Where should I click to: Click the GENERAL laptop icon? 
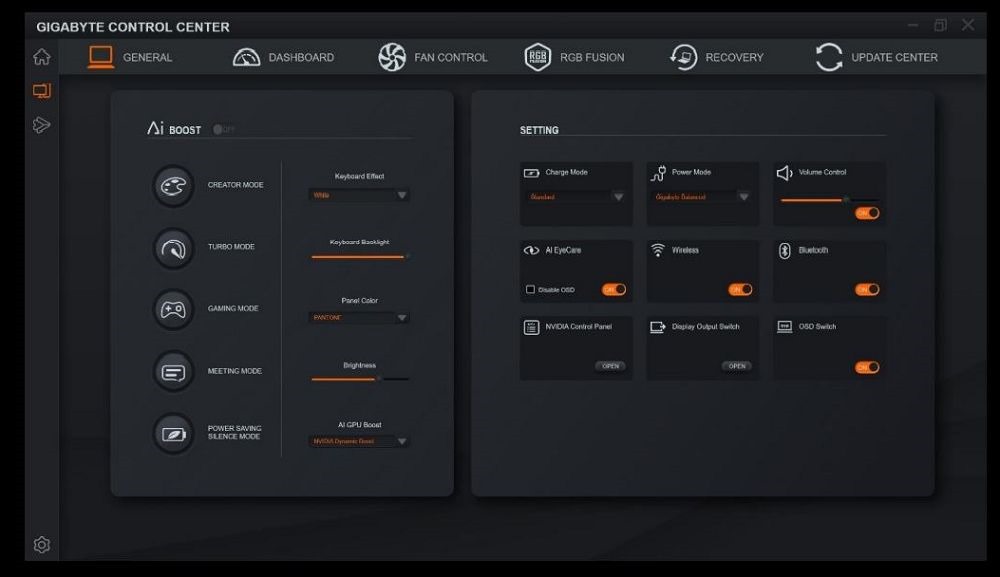click(101, 57)
